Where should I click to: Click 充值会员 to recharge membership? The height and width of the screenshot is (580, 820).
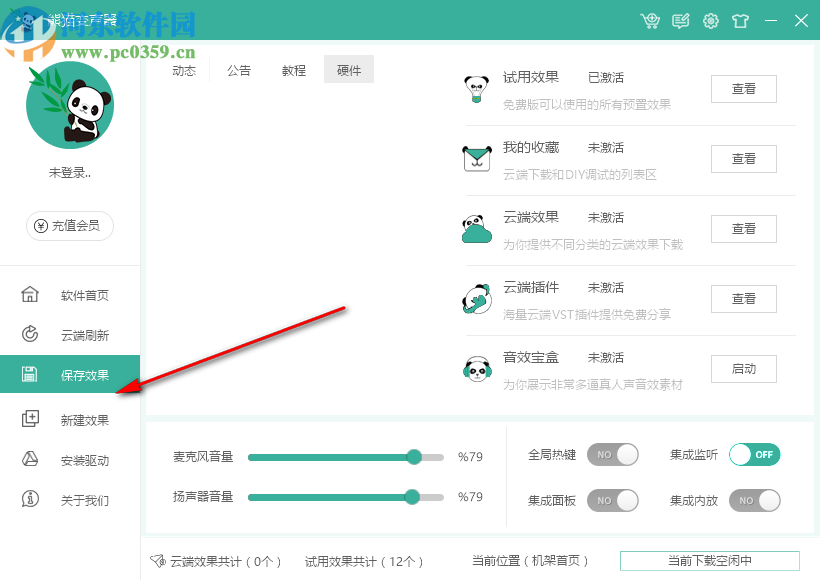[x=68, y=226]
